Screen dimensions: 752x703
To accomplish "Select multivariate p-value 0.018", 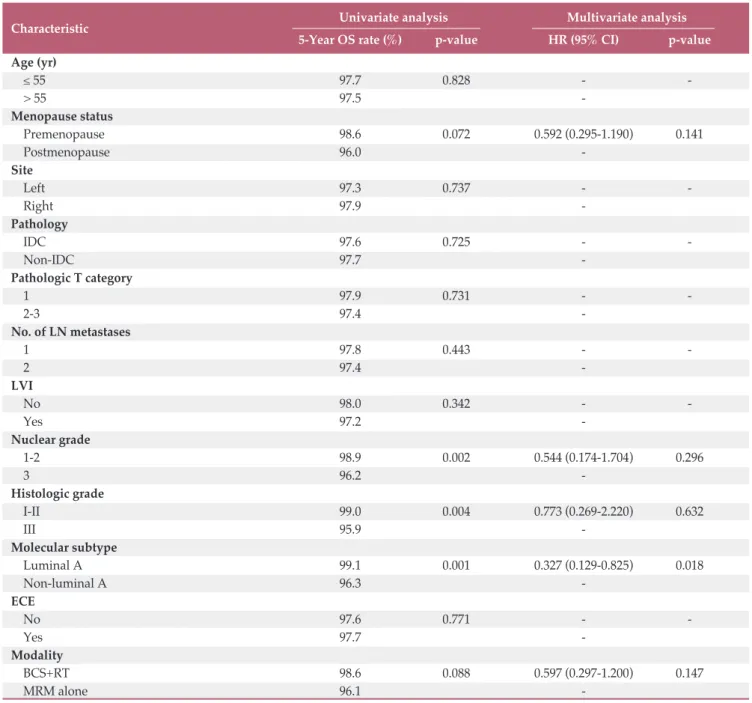I will [689, 565].
